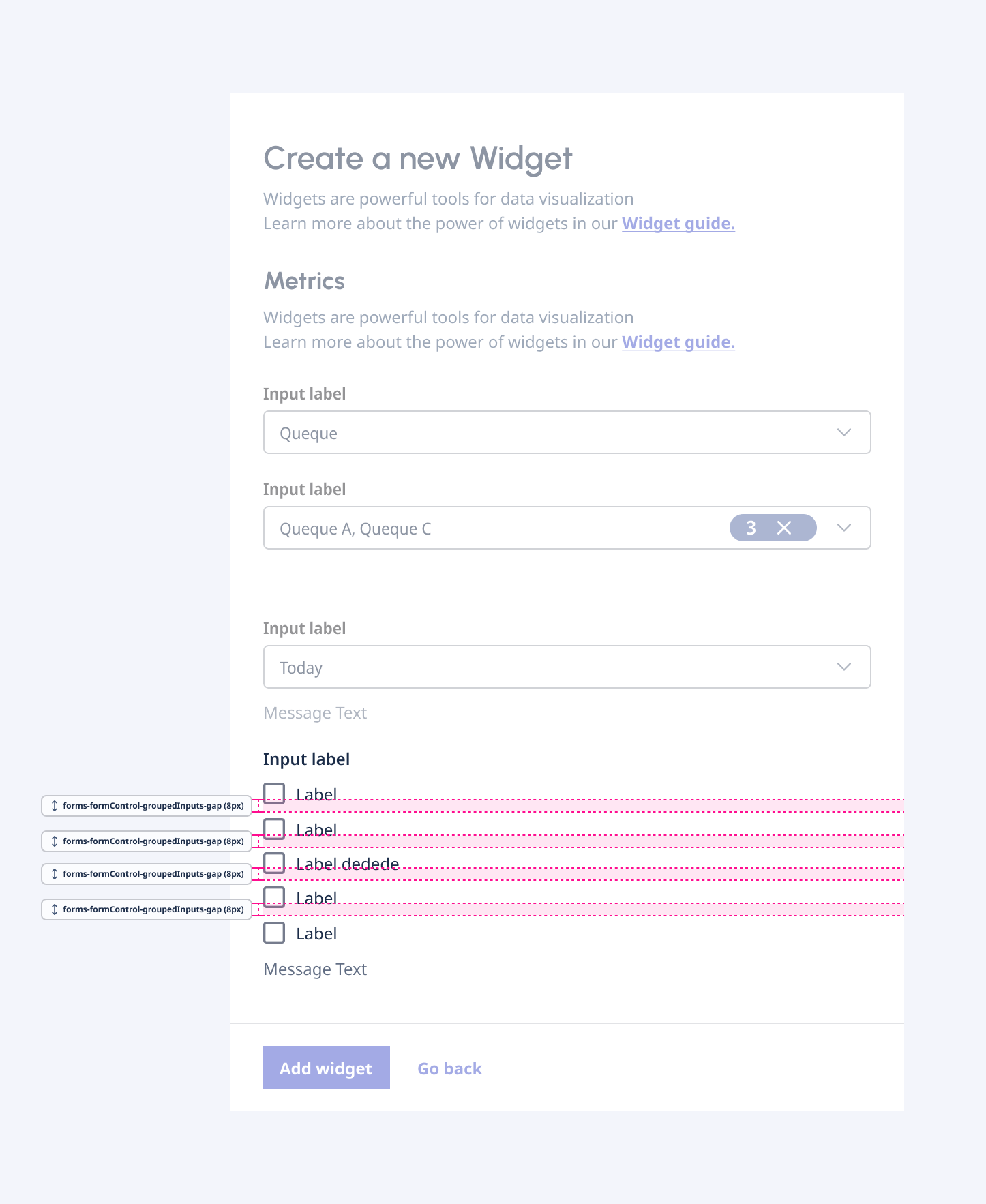The width and height of the screenshot is (986, 1204).
Task: Check the Label dedede checkbox
Action: click(x=274, y=864)
